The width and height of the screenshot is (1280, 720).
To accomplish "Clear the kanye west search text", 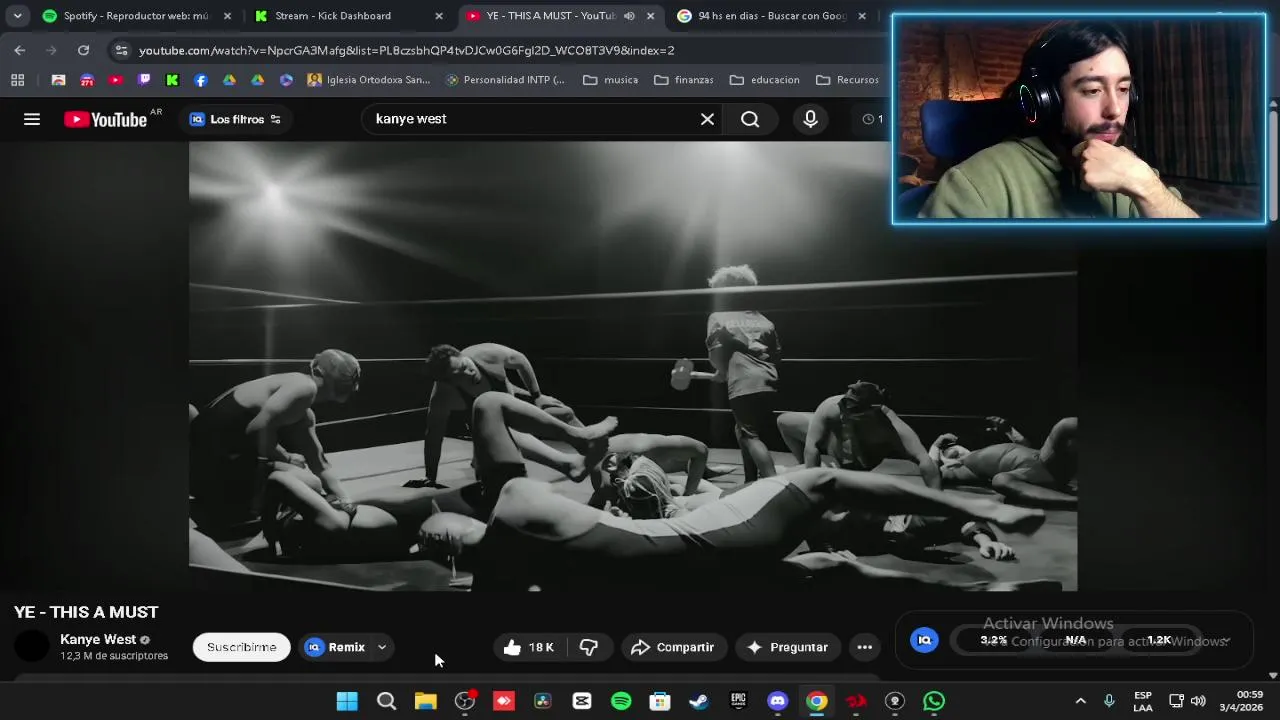I will tap(707, 119).
